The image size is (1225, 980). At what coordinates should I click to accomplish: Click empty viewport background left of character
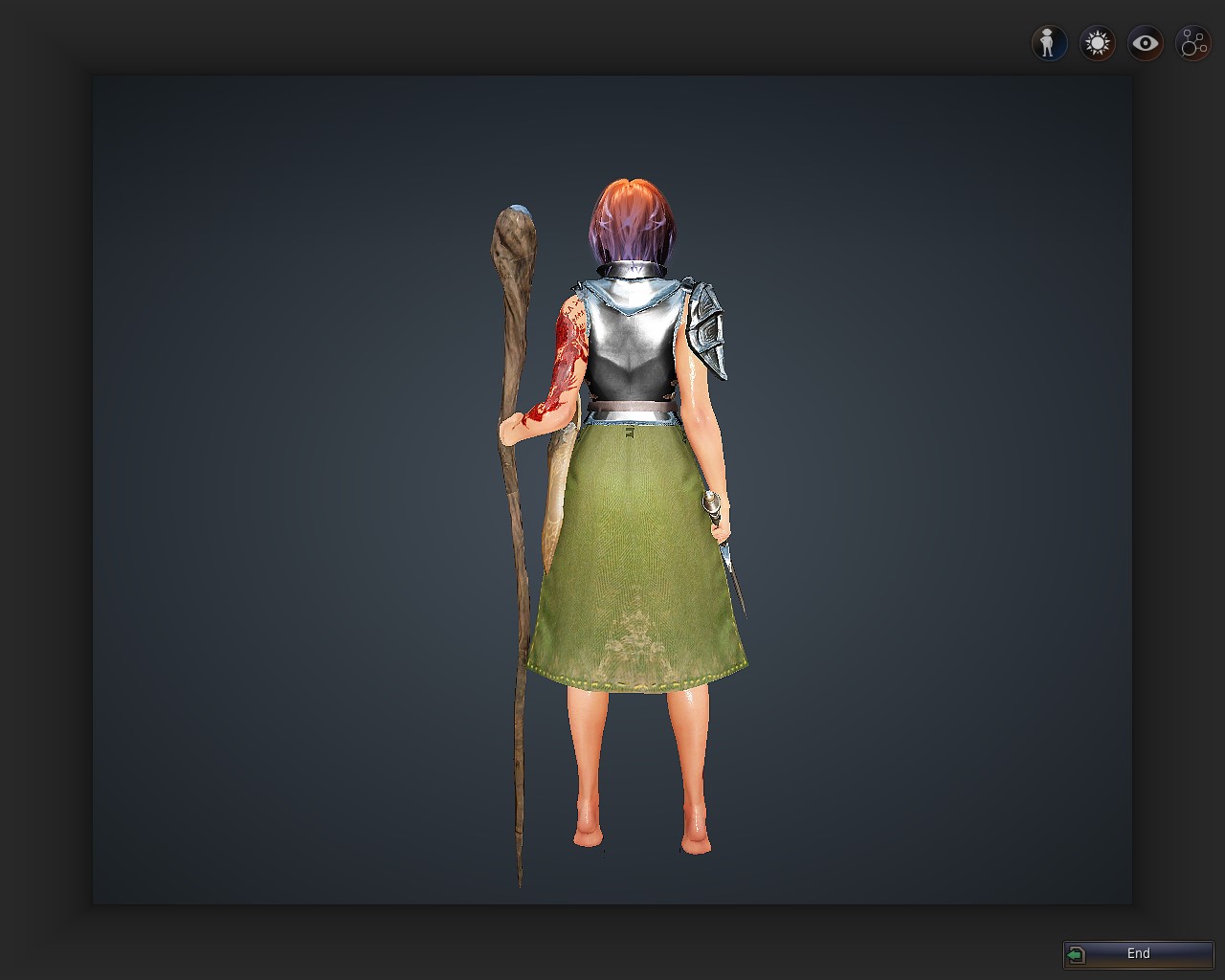(287, 479)
